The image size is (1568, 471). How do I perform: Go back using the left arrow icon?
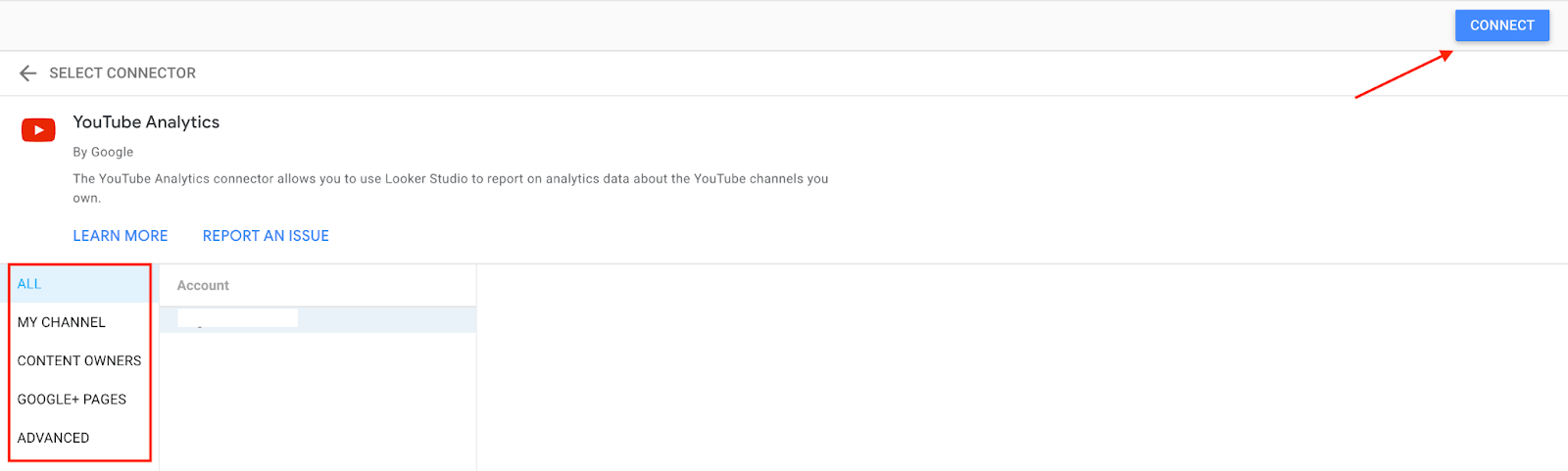(28, 73)
